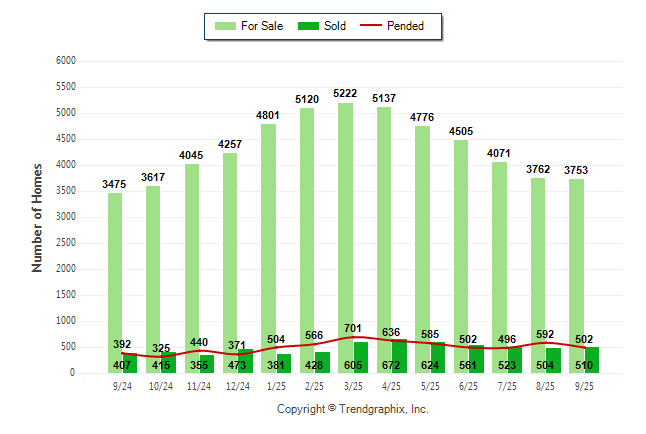Viewport: 646px width, 434px height.
Task: Click the Copyright Trendgraphix, Inc. text
Action: point(352,410)
